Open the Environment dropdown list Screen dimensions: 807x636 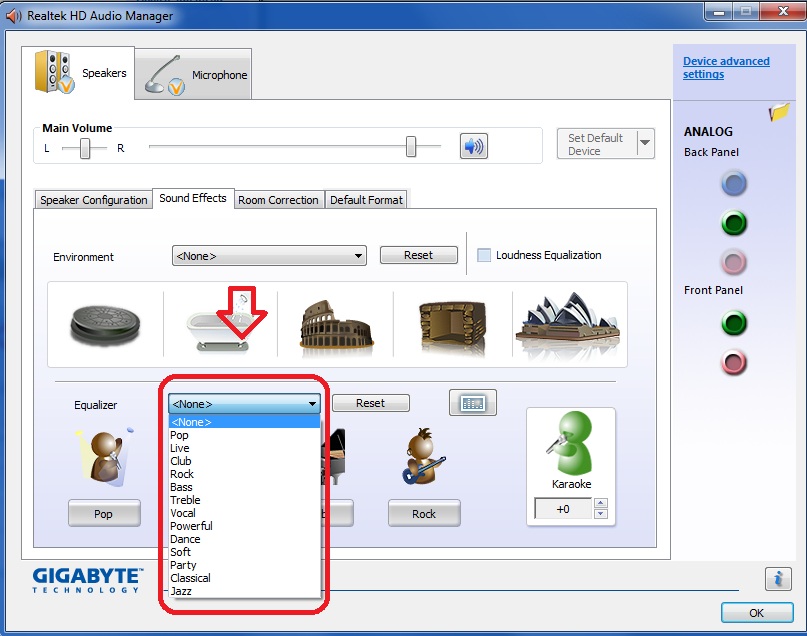click(269, 256)
